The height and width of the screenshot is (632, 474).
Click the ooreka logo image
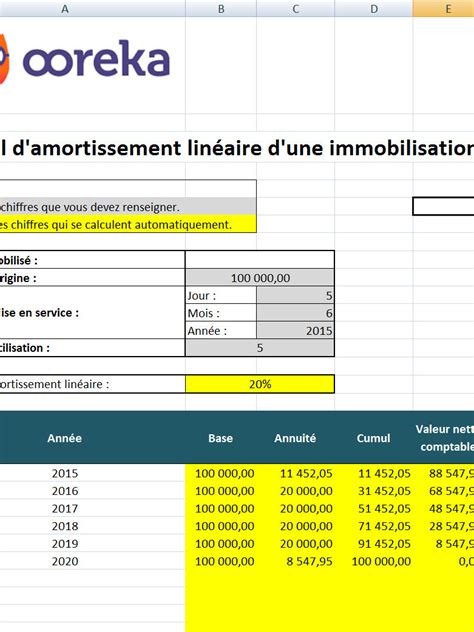coord(85,60)
